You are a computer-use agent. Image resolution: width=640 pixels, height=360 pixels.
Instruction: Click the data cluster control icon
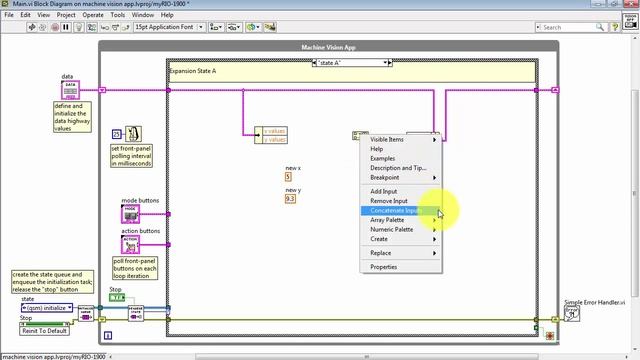[x=70, y=90]
